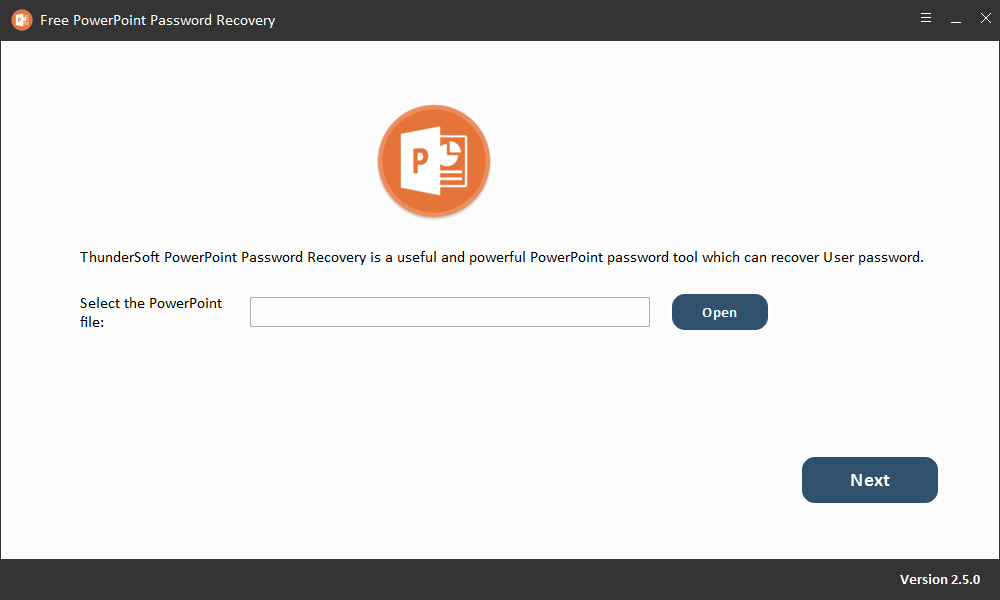Click the empty middle of the title bar
The height and width of the screenshot is (600, 1000).
pyautogui.click(x=600, y=20)
